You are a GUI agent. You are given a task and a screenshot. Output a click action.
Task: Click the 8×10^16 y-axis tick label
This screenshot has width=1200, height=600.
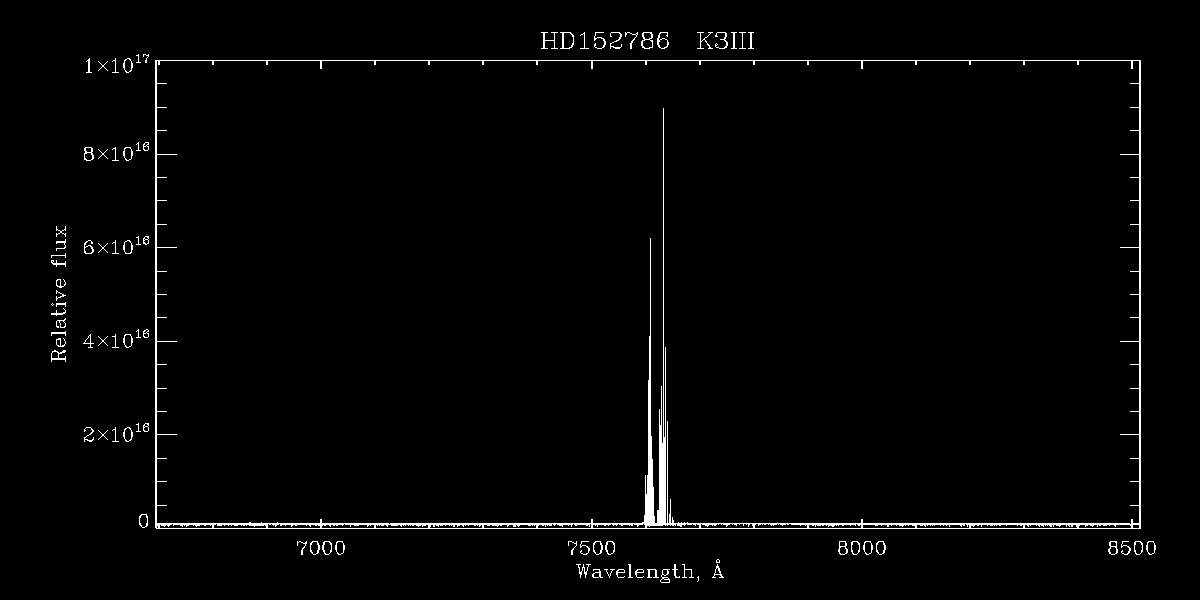click(x=116, y=152)
